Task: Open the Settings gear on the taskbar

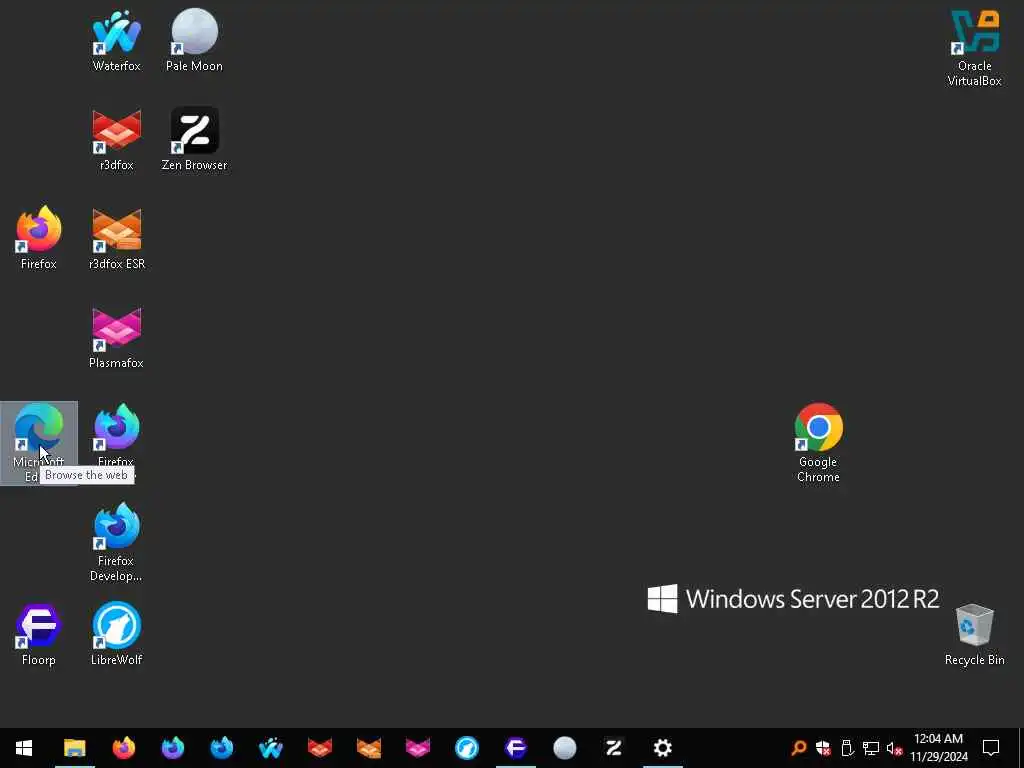Action: 662,748
